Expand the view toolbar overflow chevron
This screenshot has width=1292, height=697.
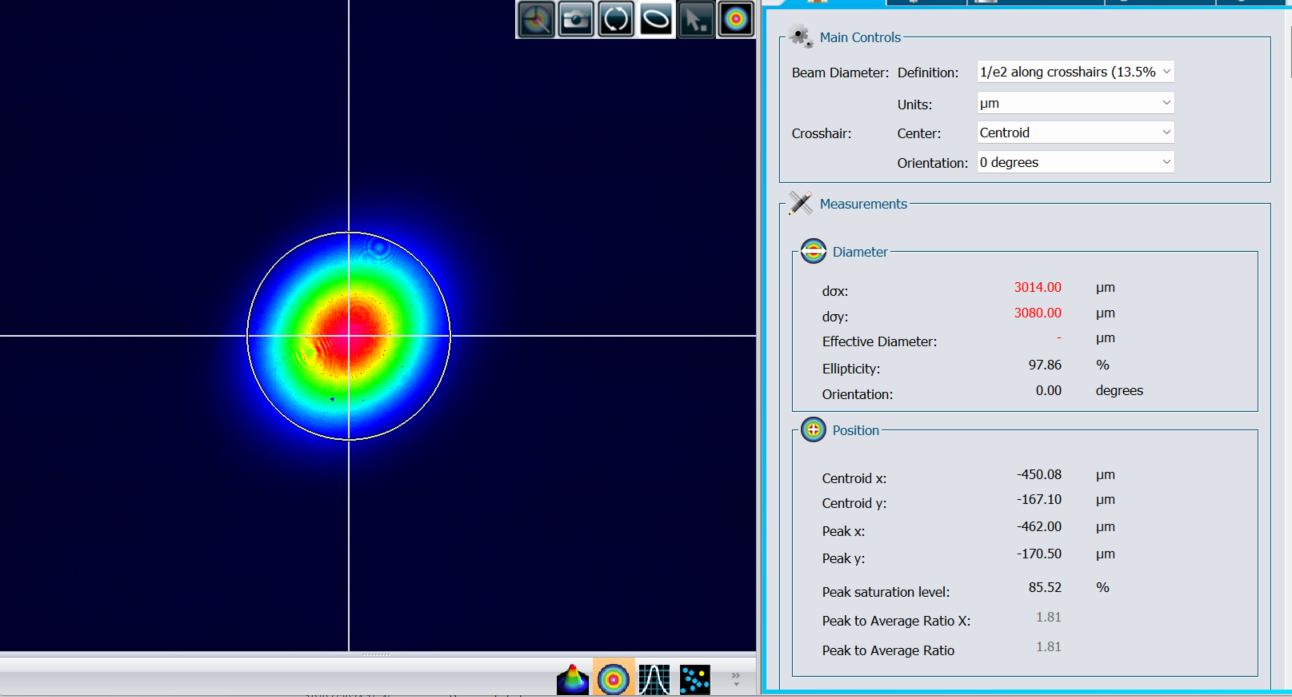[x=736, y=679]
